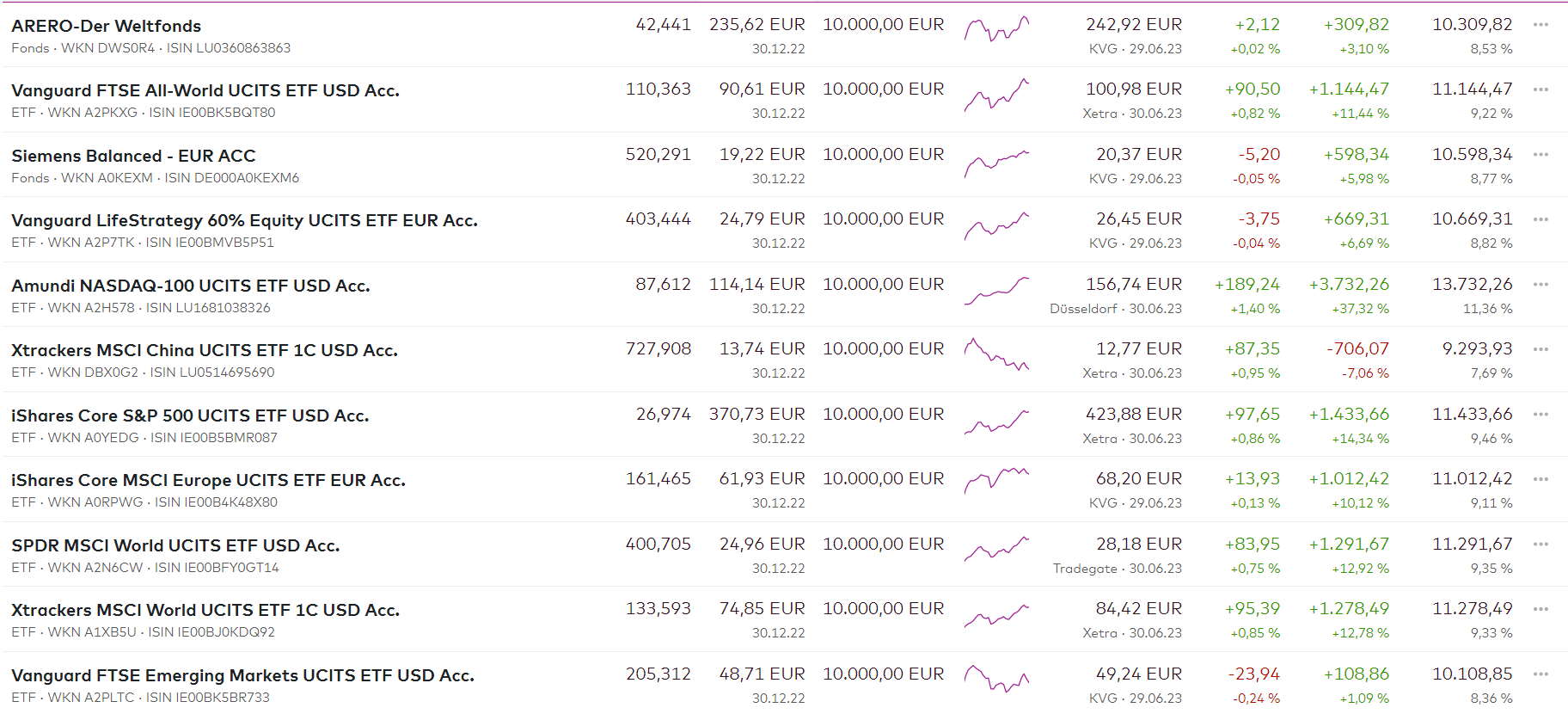Open more options for Siemens Balanced row
The height and width of the screenshot is (714, 1568).
(x=1540, y=155)
